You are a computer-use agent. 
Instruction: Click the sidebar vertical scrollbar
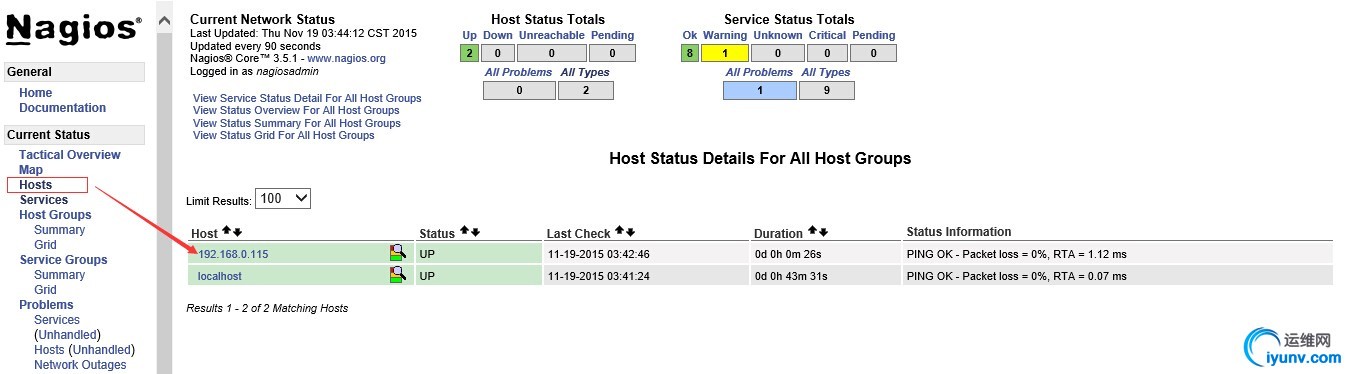point(164,187)
